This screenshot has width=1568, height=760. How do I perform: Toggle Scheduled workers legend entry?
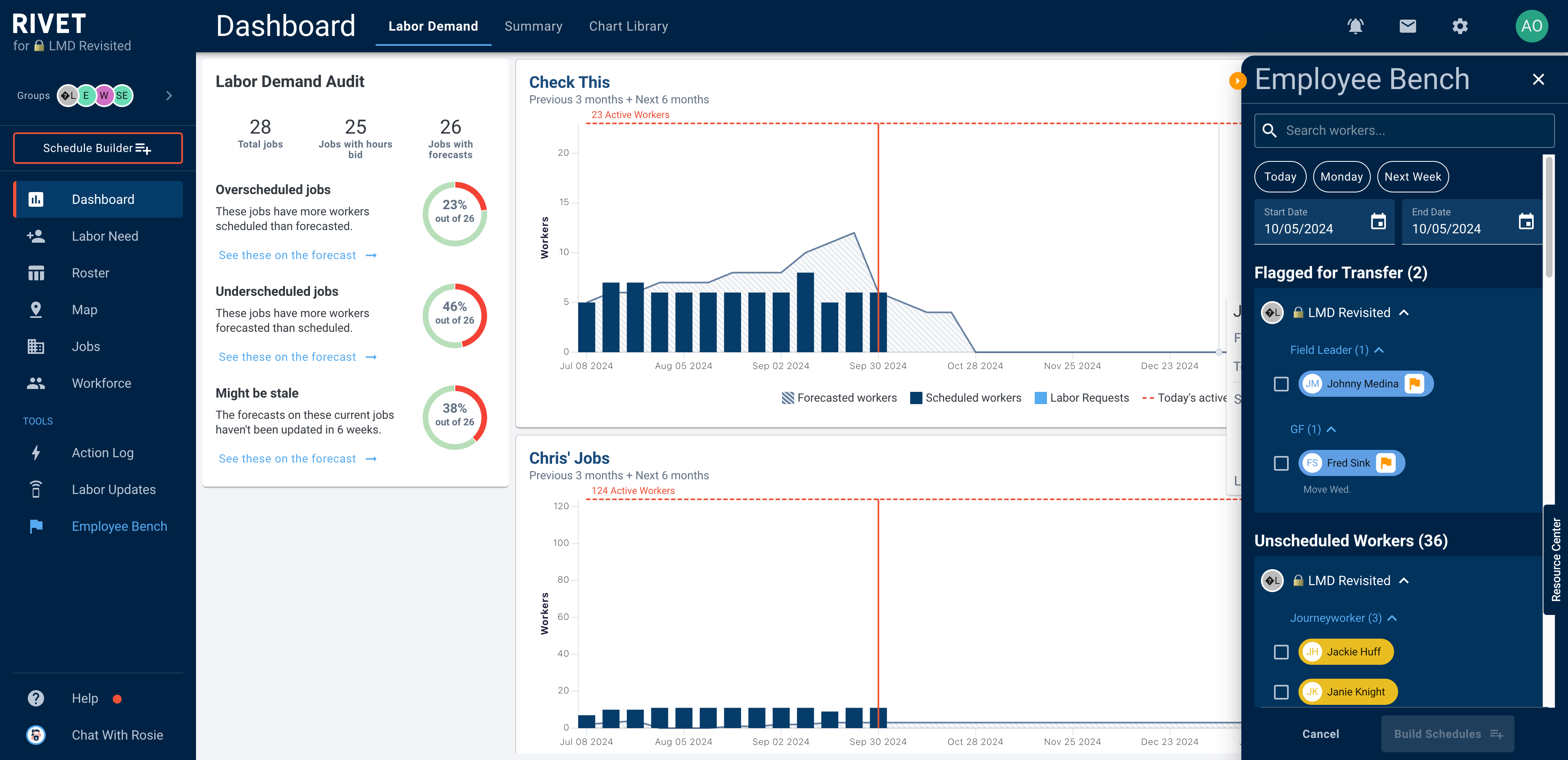(x=965, y=398)
